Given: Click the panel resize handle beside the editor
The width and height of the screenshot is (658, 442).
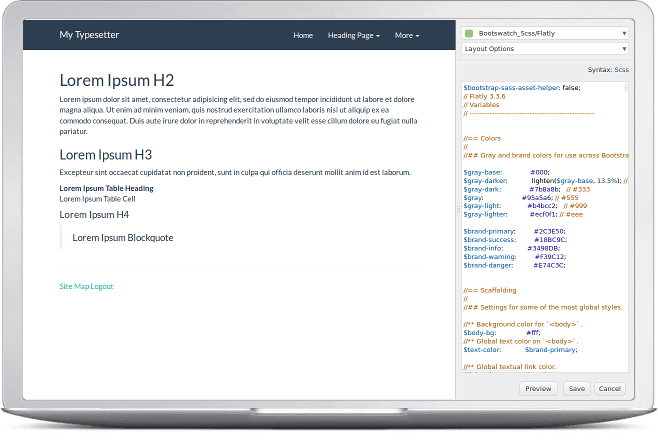Looking at the screenshot, I should pyautogui.click(x=456, y=210).
